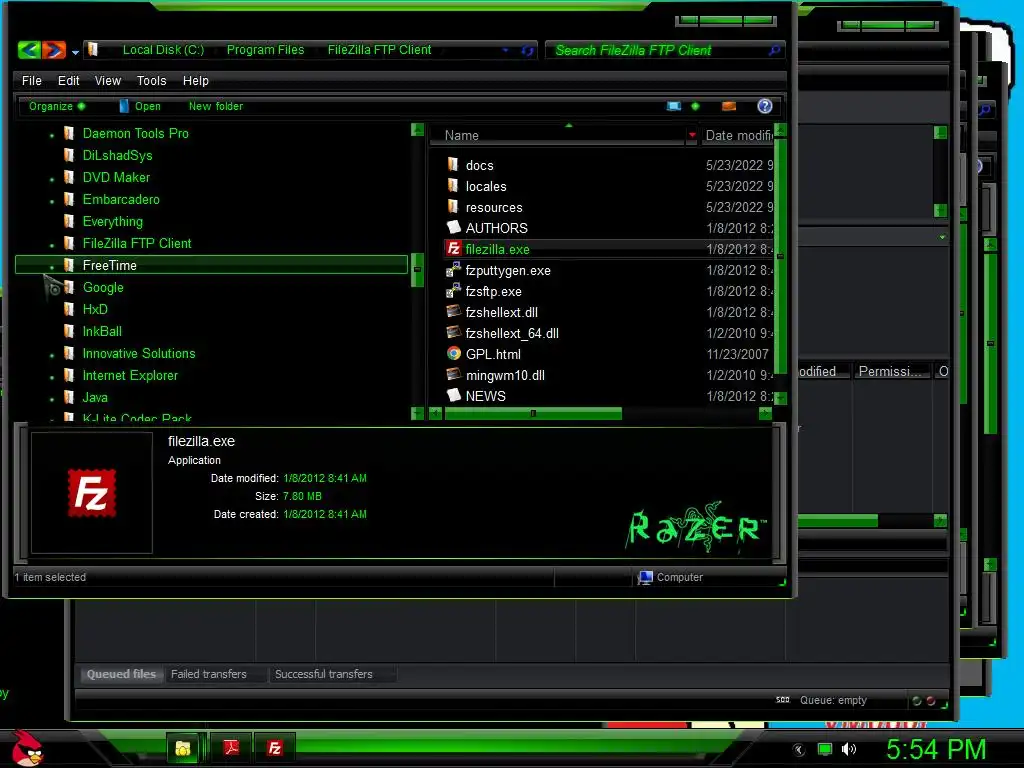Click the fzputtygen.exe icon
The height and width of the screenshot is (768, 1024).
click(453, 270)
